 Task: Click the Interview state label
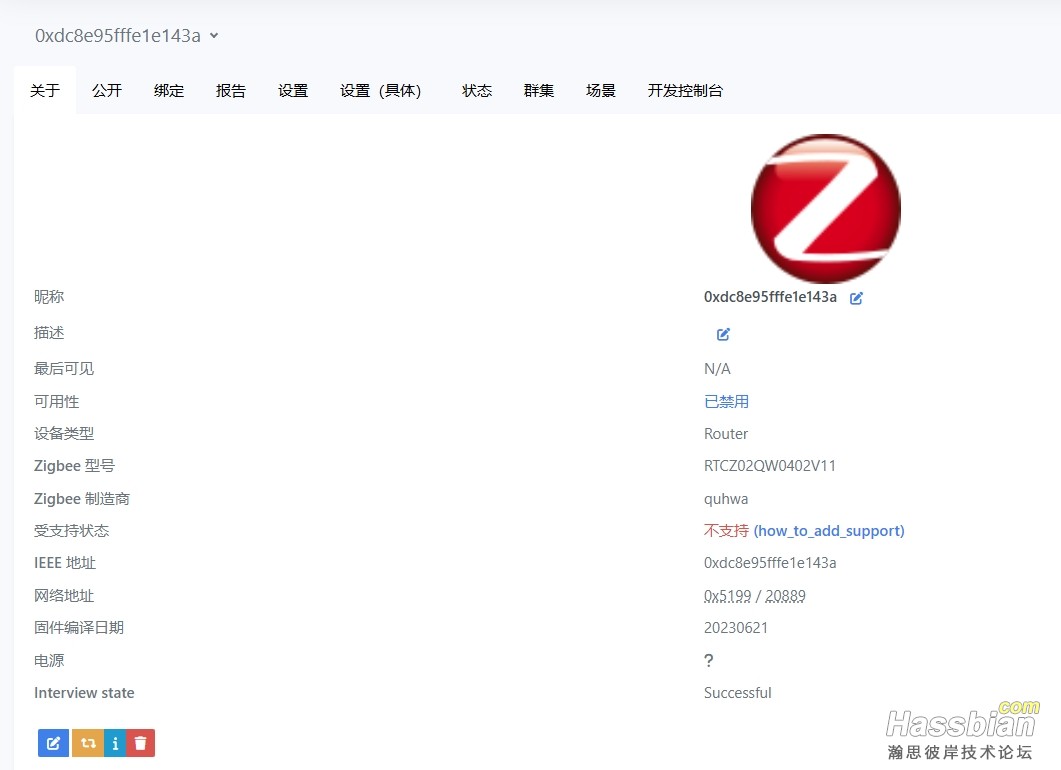pos(84,693)
